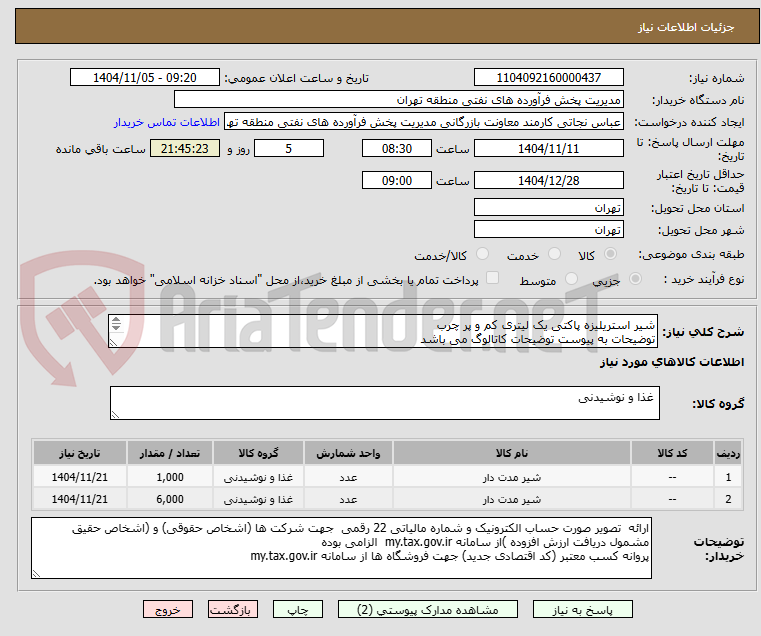Open اطلاعات تماس خریدار link
Image resolution: width=761 pixels, height=636 pixels.
click(x=167, y=122)
